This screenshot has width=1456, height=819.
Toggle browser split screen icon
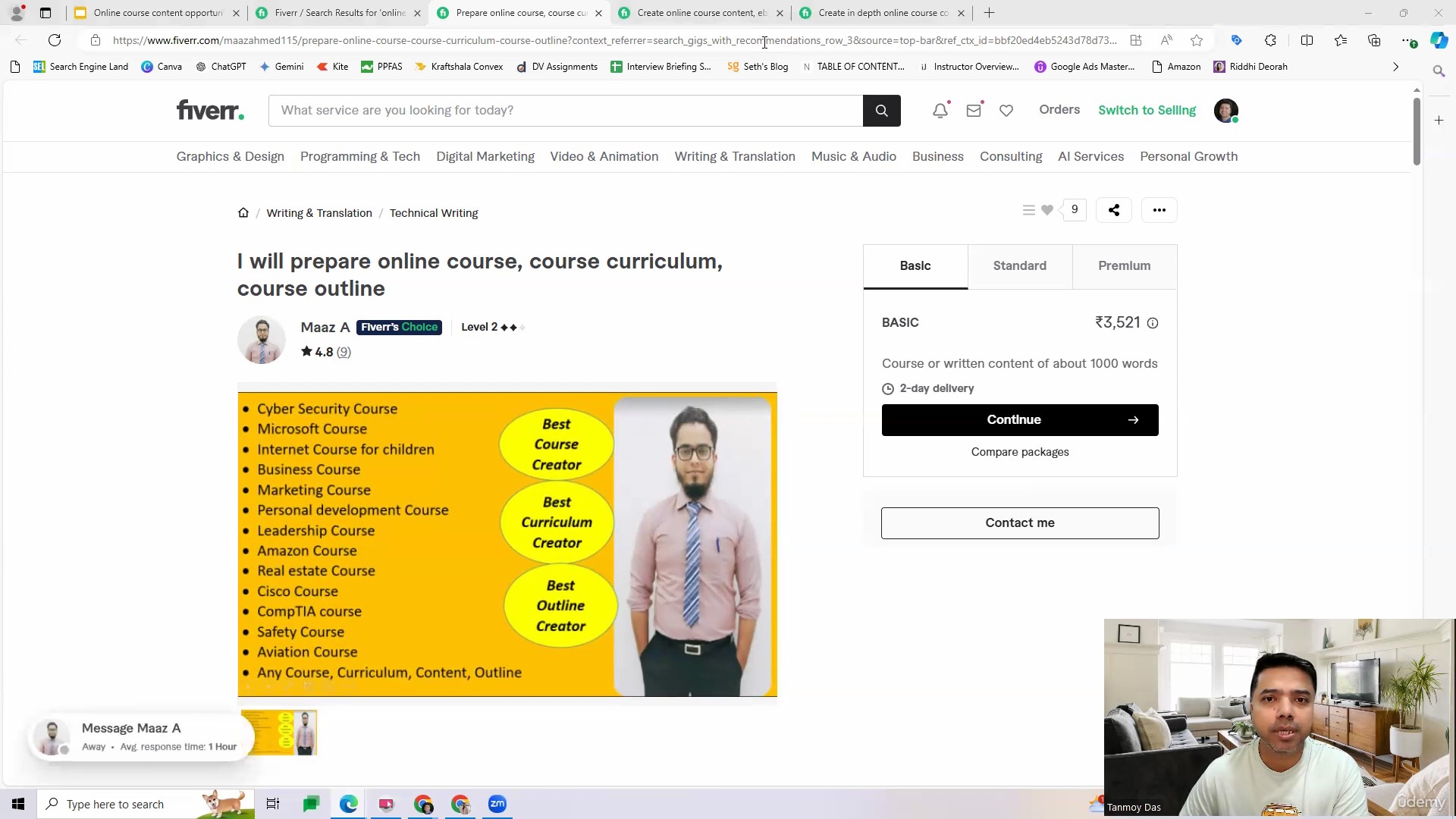(x=1307, y=40)
